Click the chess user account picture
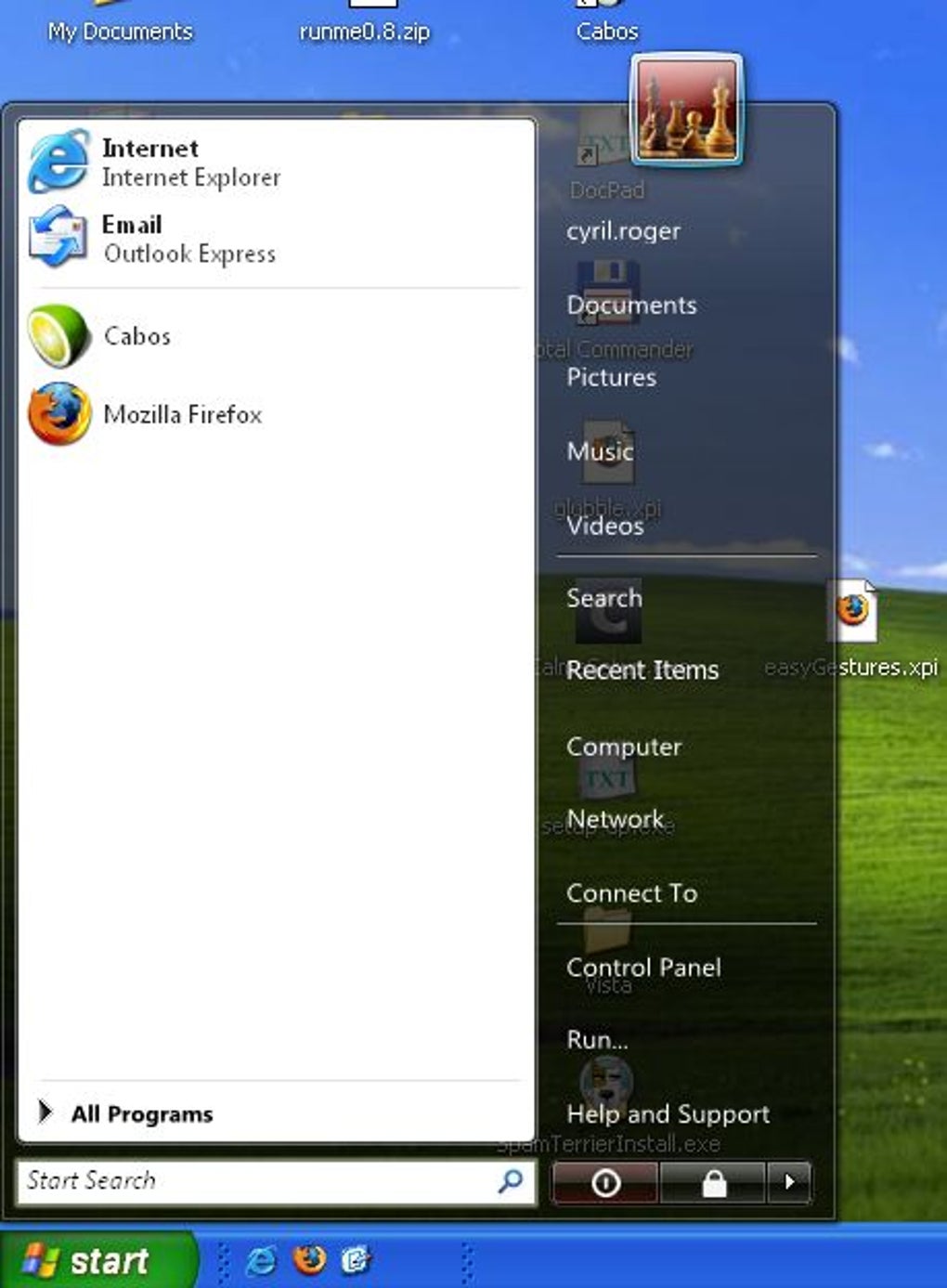Image resolution: width=947 pixels, height=1288 pixels. (x=686, y=110)
